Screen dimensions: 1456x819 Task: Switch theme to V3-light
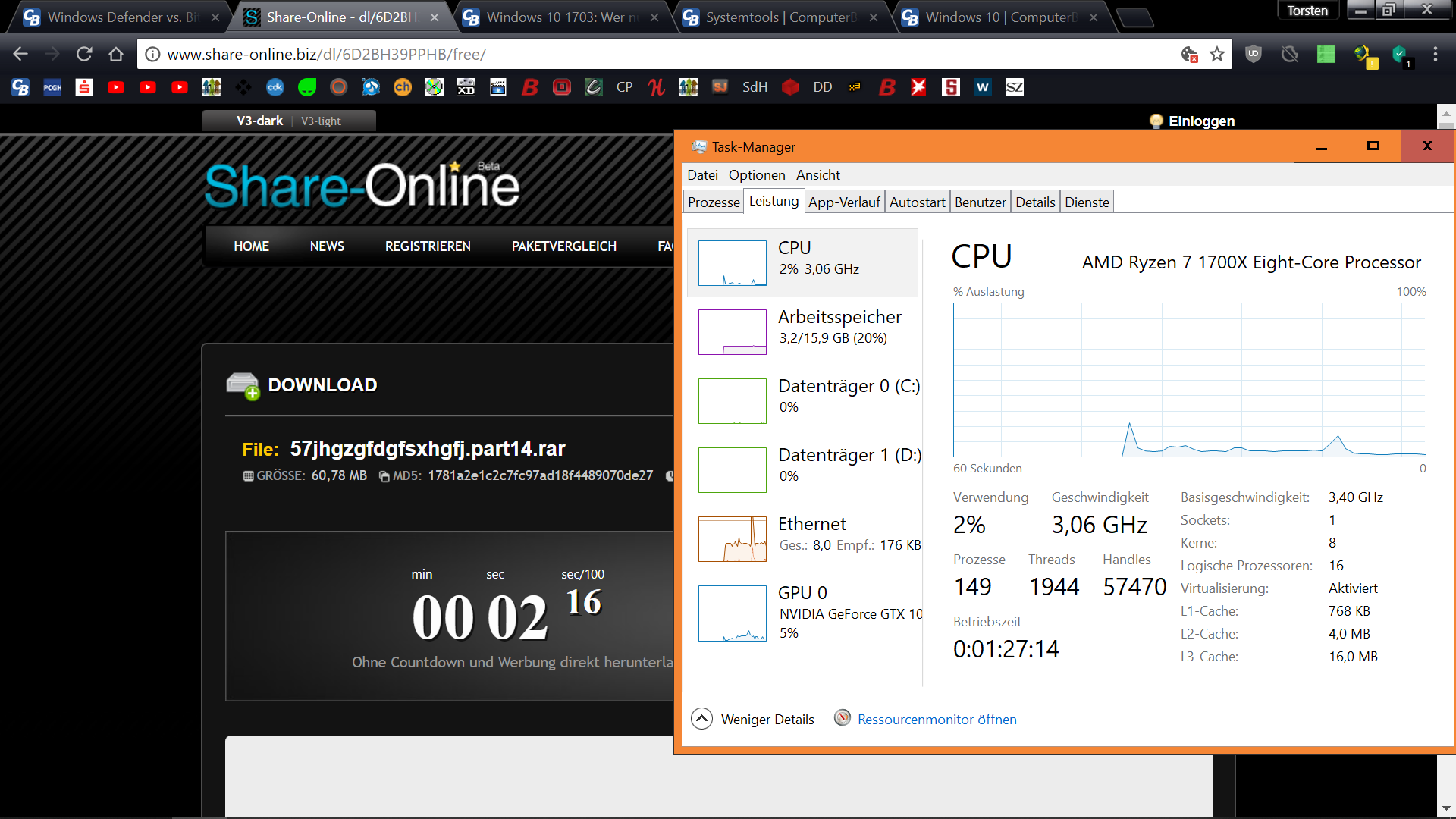(x=321, y=121)
